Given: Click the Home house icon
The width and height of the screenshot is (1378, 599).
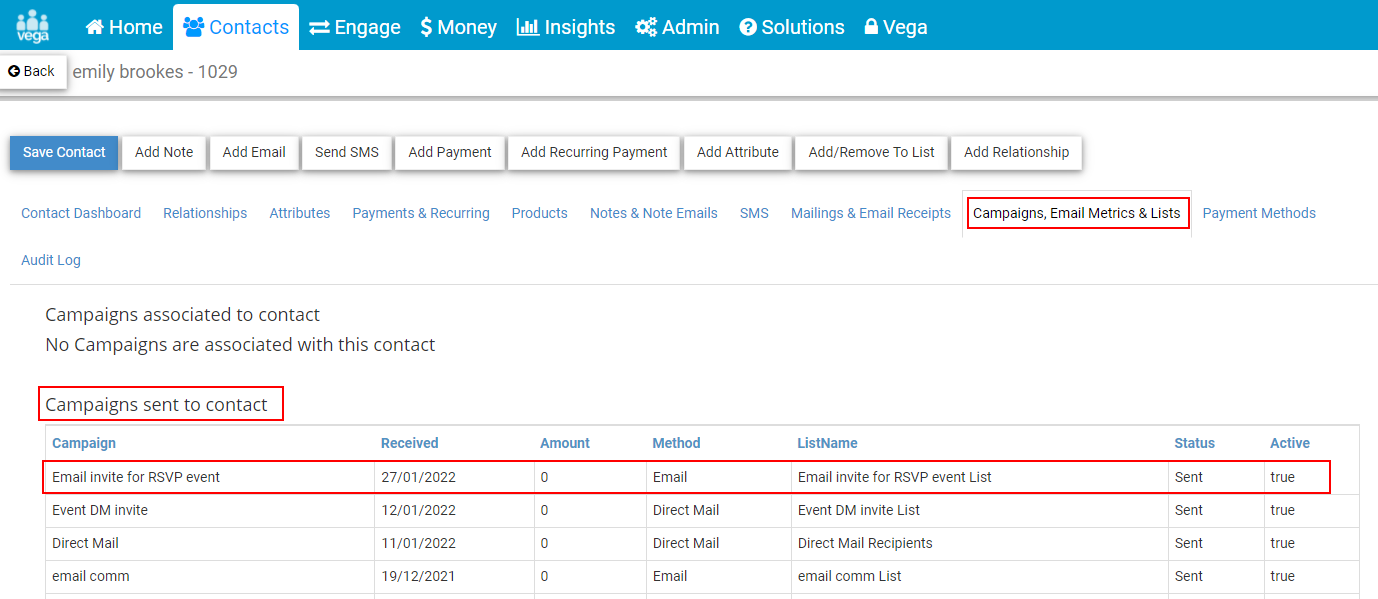Looking at the screenshot, I should coord(95,27).
